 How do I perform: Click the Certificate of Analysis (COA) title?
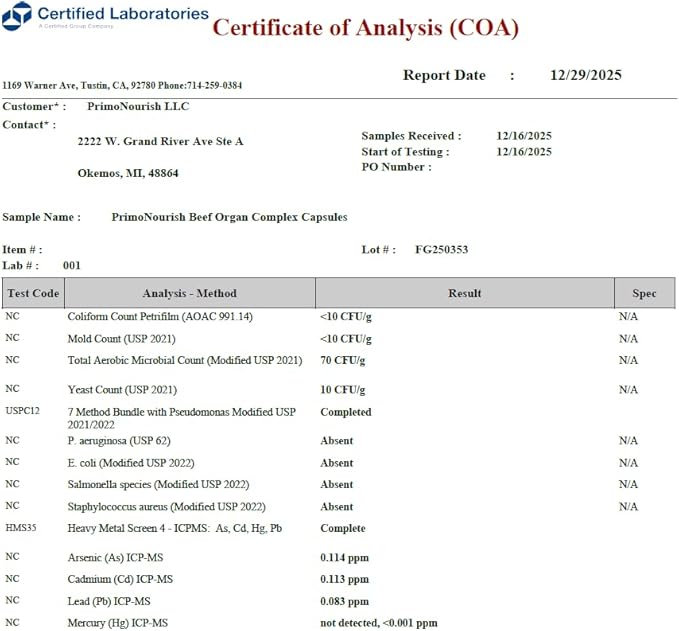tap(365, 28)
